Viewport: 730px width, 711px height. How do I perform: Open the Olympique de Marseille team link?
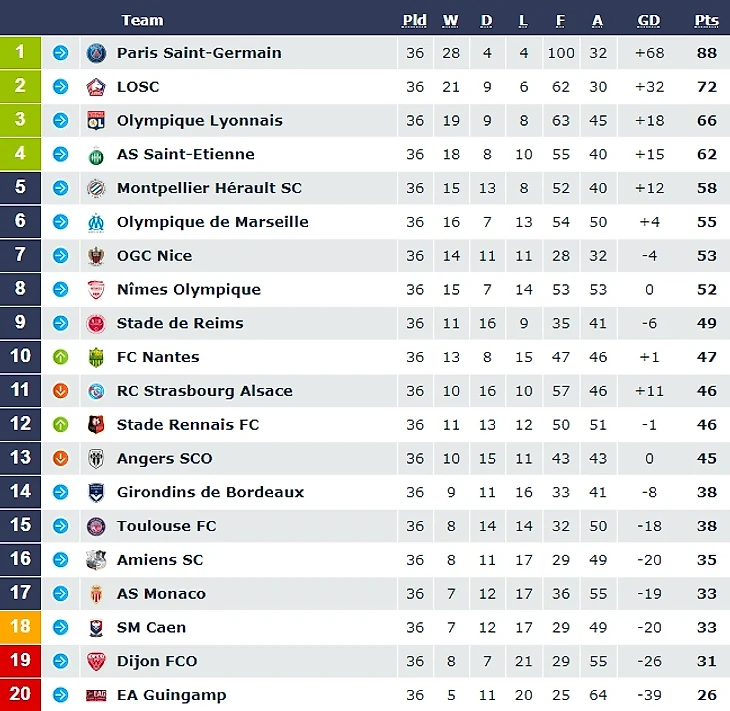212,222
